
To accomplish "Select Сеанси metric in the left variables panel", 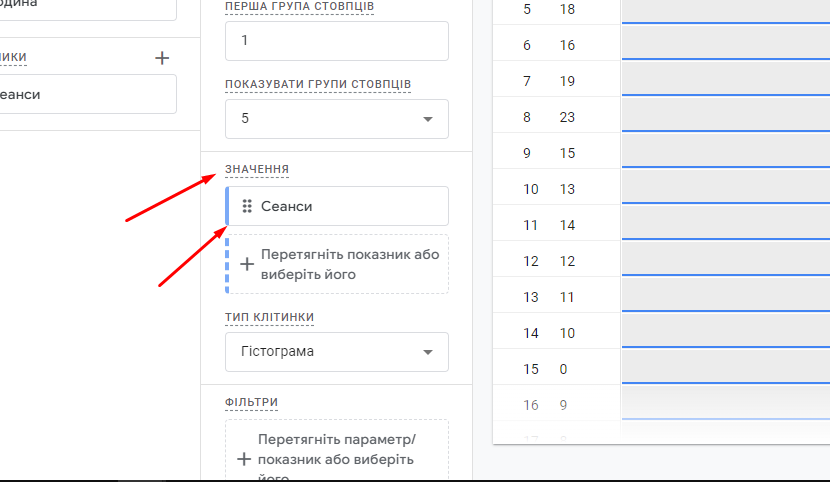I will pos(80,94).
